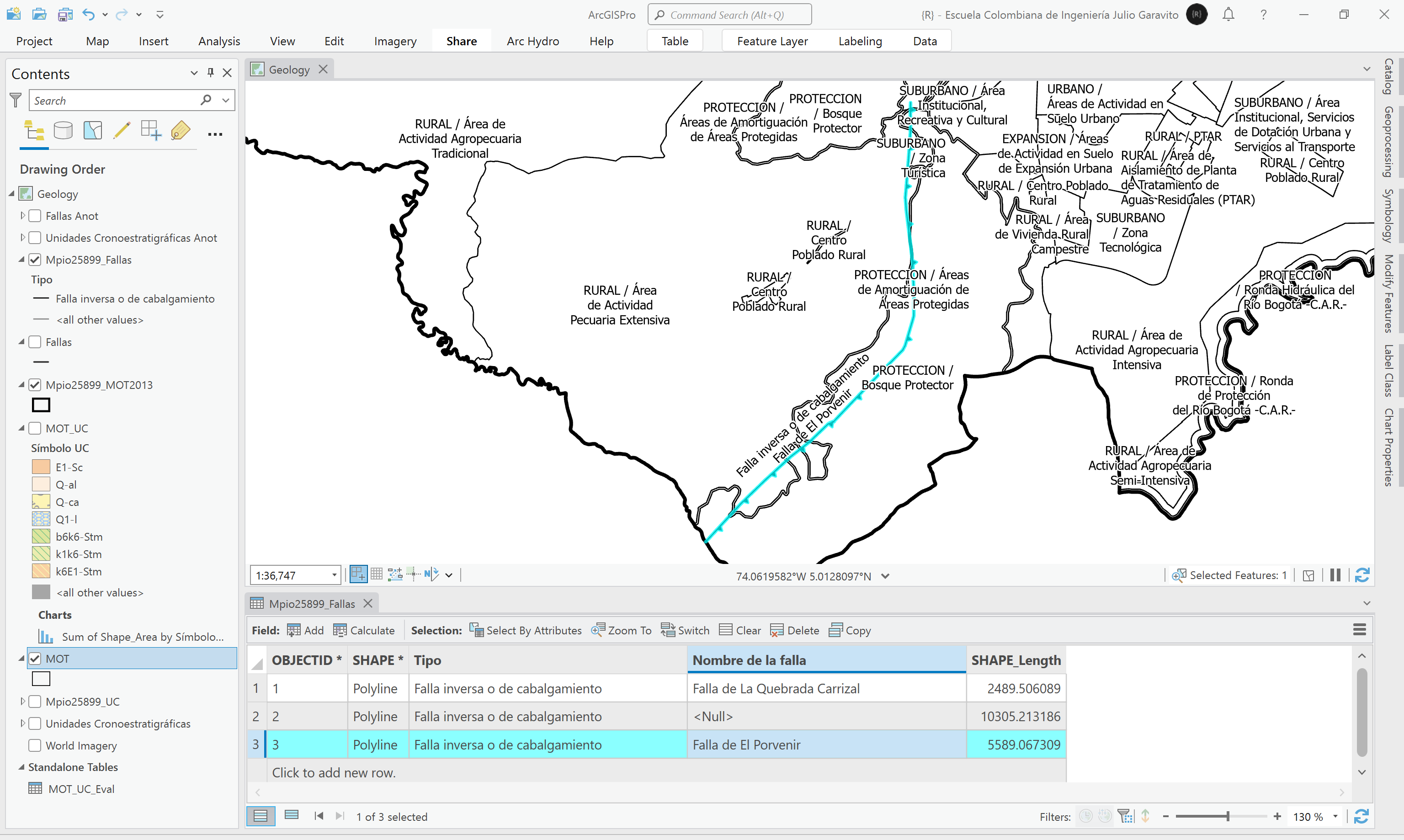Enable the Fallas Anot layer checkbox
Screen dimensions: 1404x840
[35, 216]
